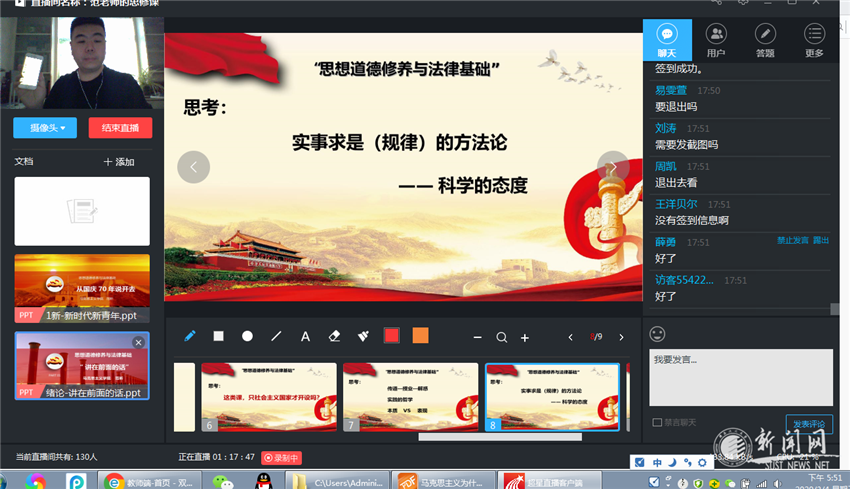850x489 pixels.
Task: Click the clear annotations broom icon
Action: coord(364,336)
